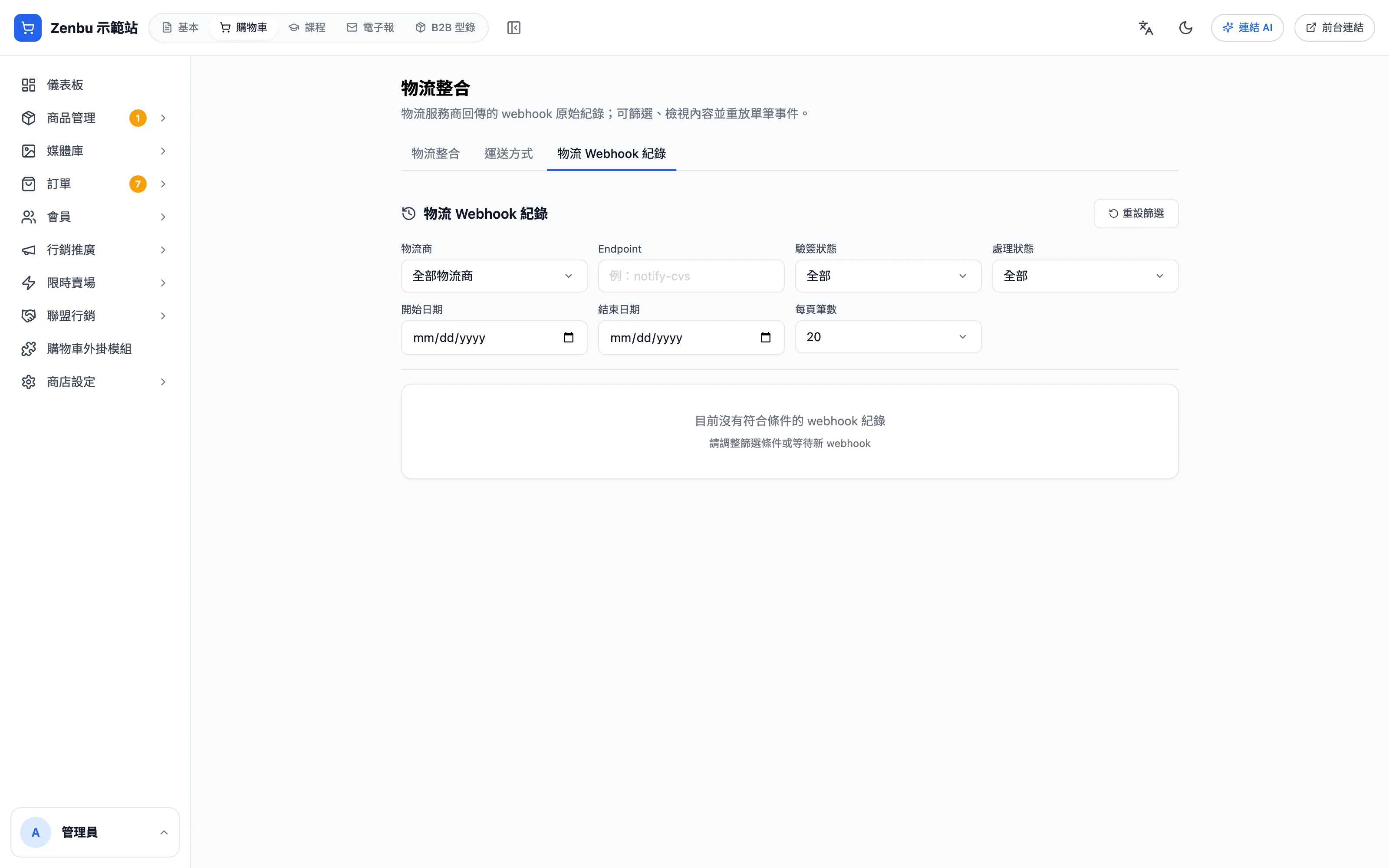1389x868 pixels.
Task: Click the 物流 Webhook 紀錄 history icon
Action: point(408,214)
